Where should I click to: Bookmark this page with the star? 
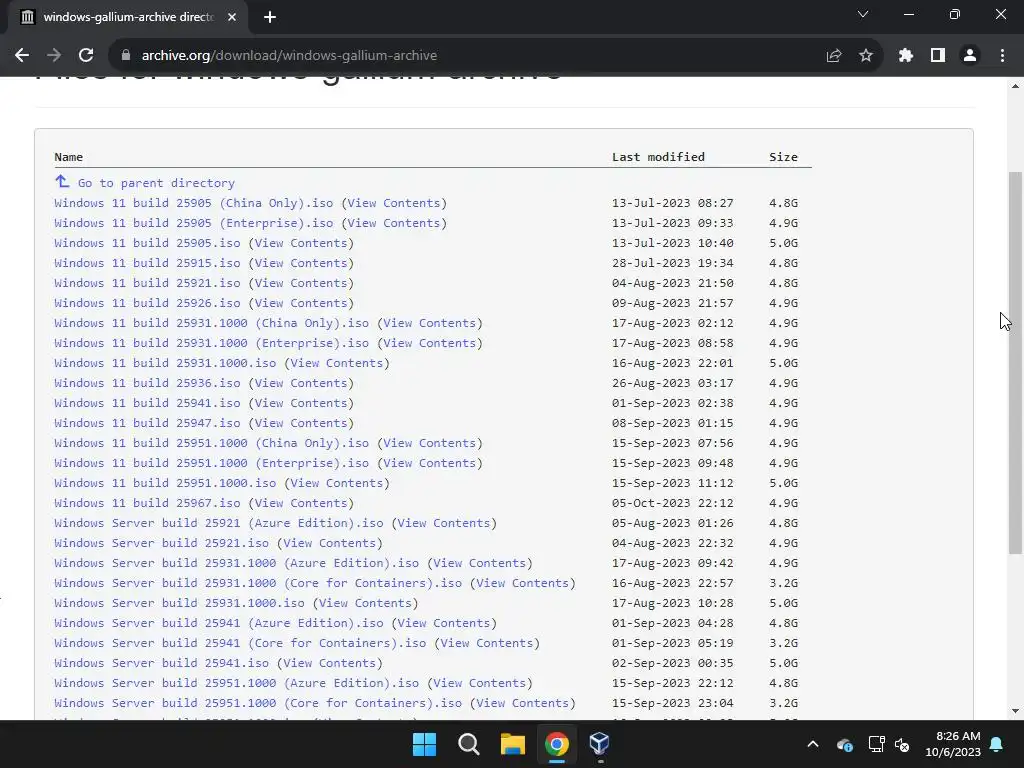(866, 56)
